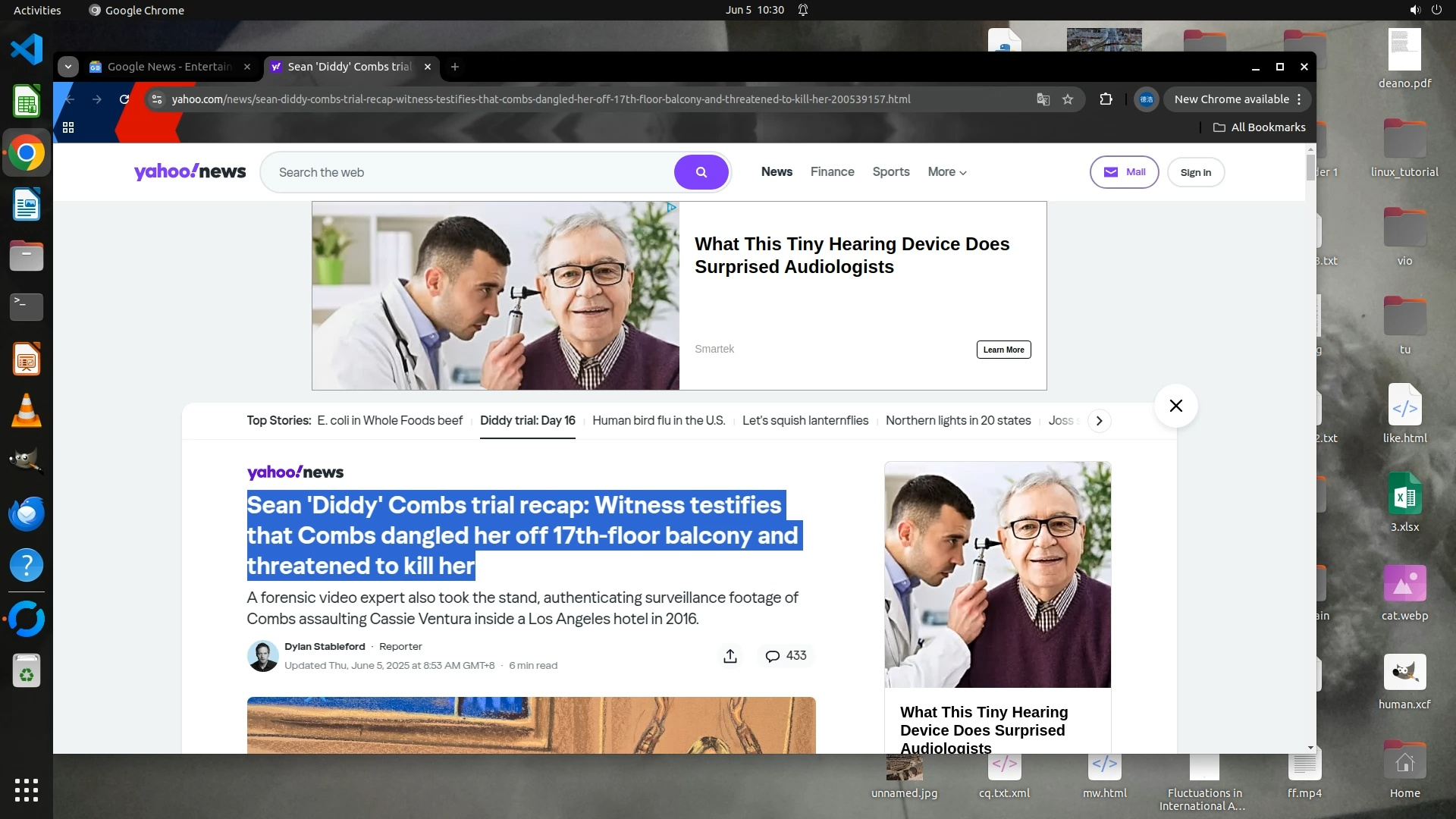Click the Sign in button
Screen dimensions: 1456x819
(1195, 172)
